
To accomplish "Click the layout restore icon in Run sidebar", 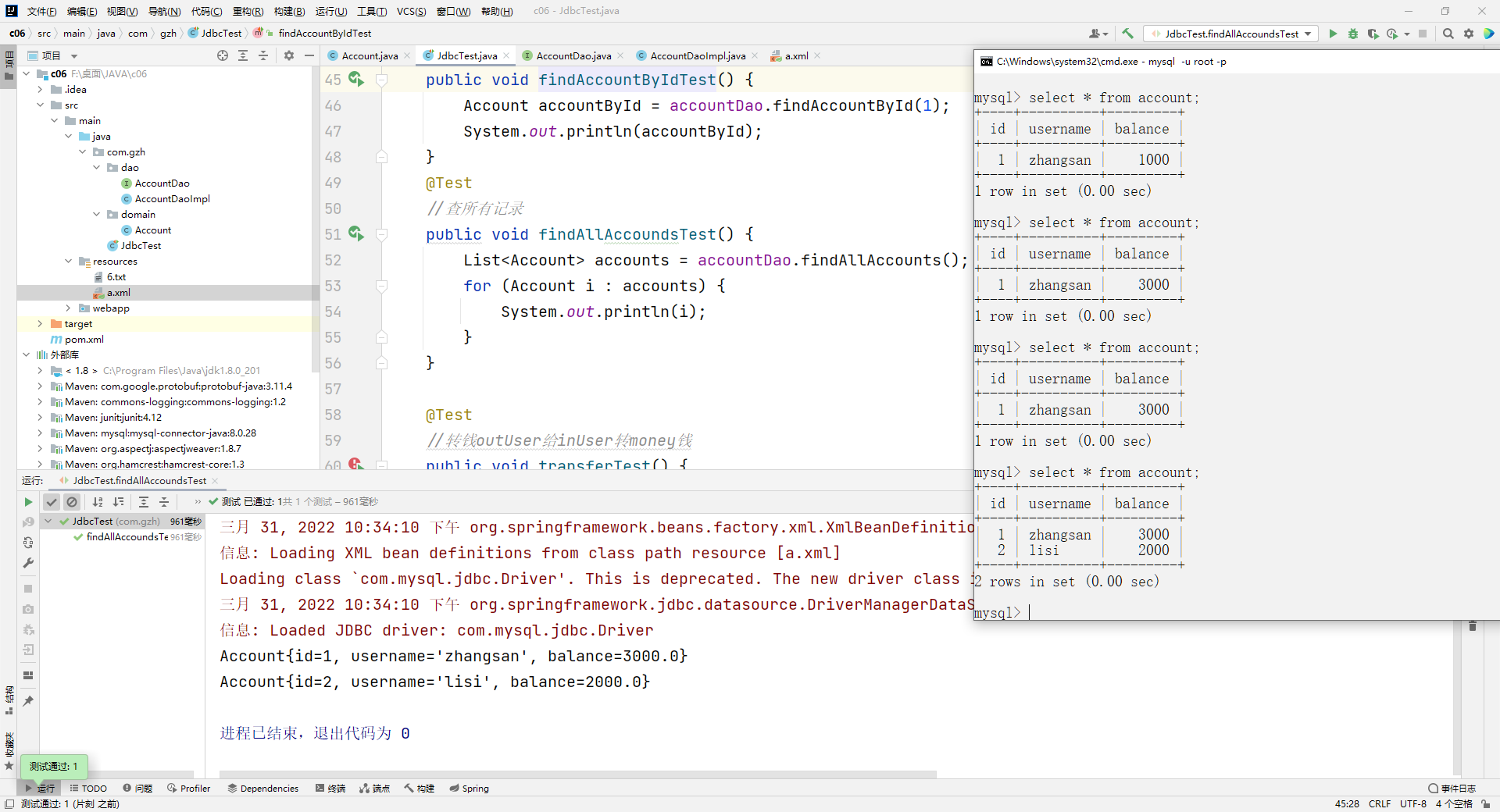I will tap(28, 675).
